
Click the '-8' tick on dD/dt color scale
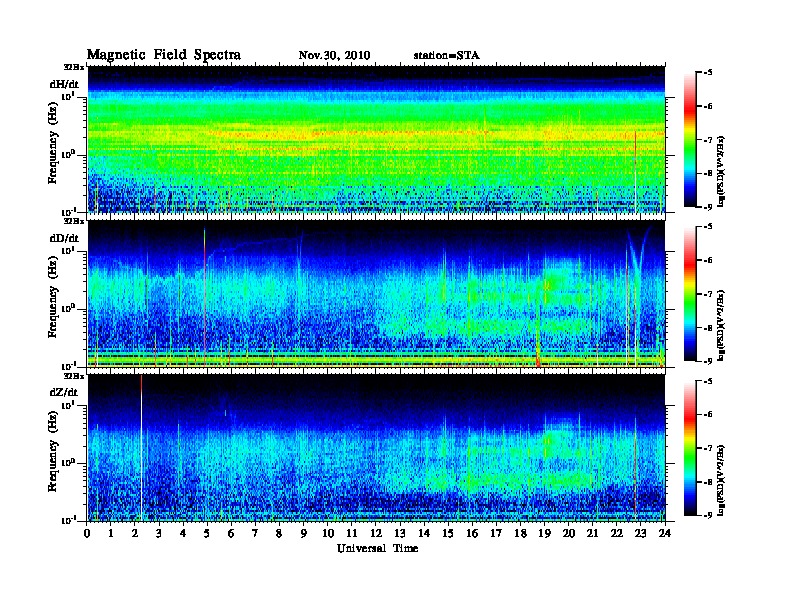pos(708,327)
